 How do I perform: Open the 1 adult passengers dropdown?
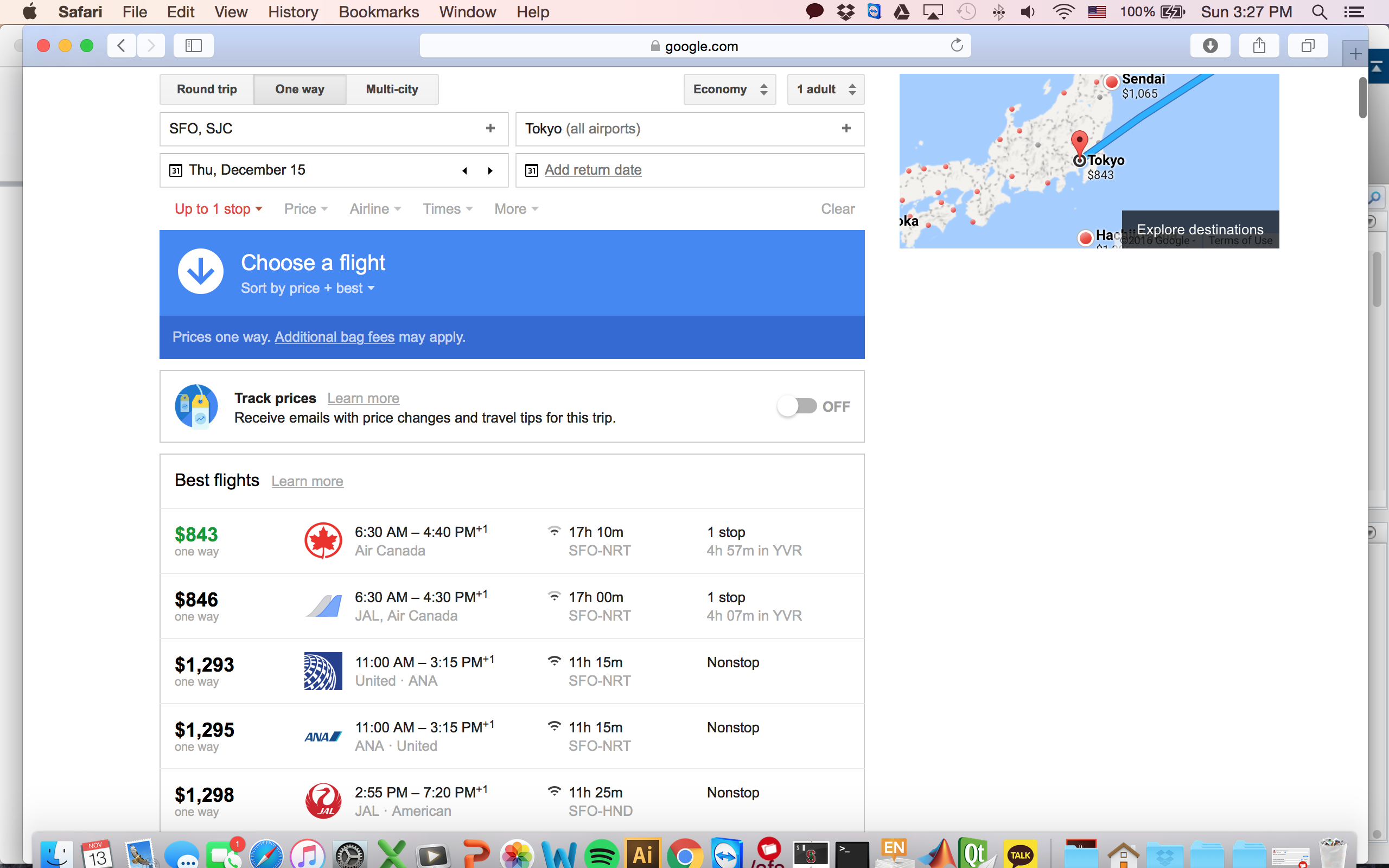click(825, 90)
